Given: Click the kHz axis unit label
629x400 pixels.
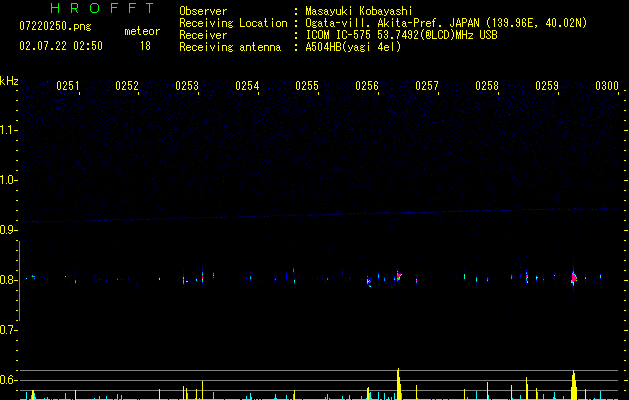Looking at the screenshot, I should pyautogui.click(x=9, y=81).
